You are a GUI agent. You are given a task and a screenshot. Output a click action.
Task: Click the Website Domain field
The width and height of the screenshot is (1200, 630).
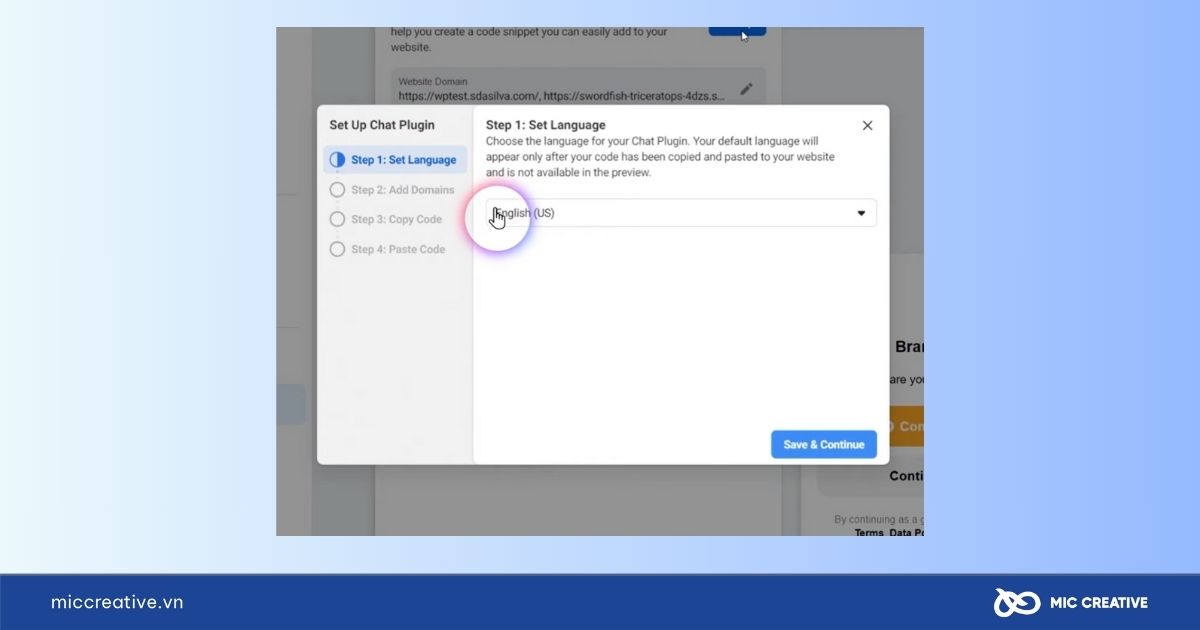(578, 88)
